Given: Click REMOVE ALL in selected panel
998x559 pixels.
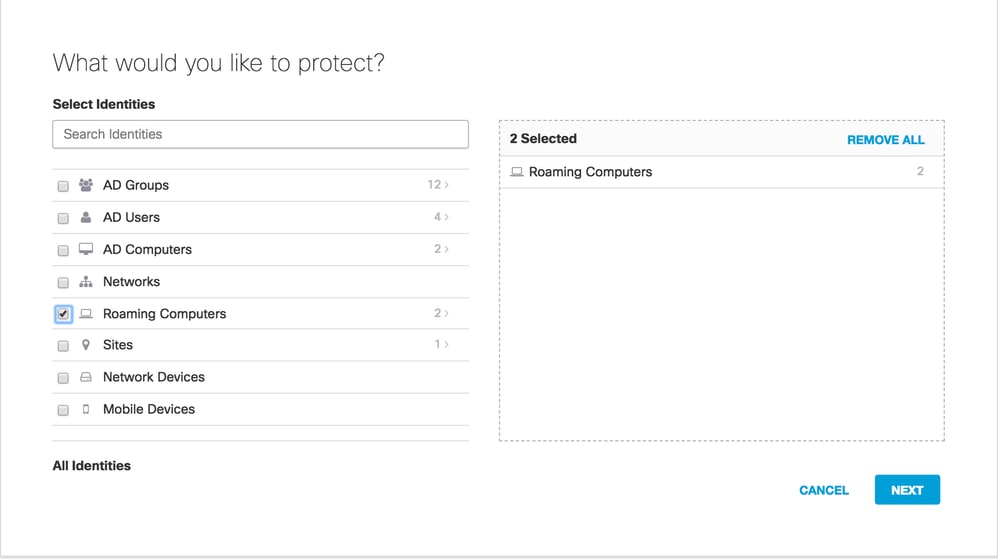Looking at the screenshot, I should coord(885,140).
